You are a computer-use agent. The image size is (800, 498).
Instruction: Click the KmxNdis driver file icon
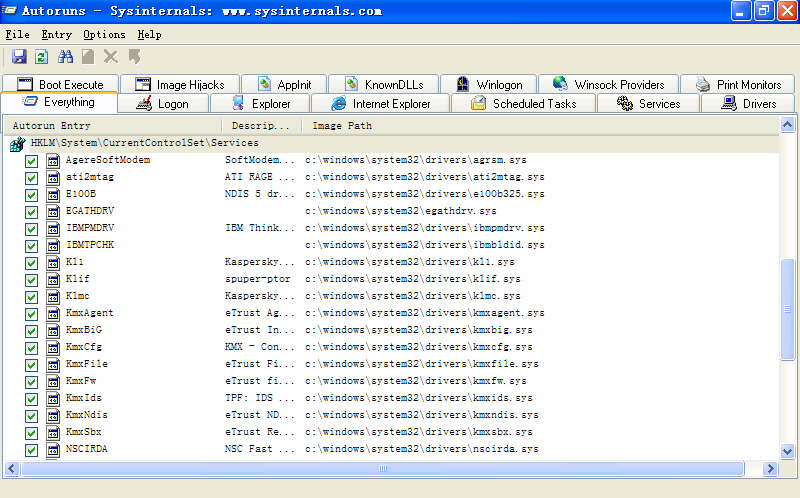(53, 416)
